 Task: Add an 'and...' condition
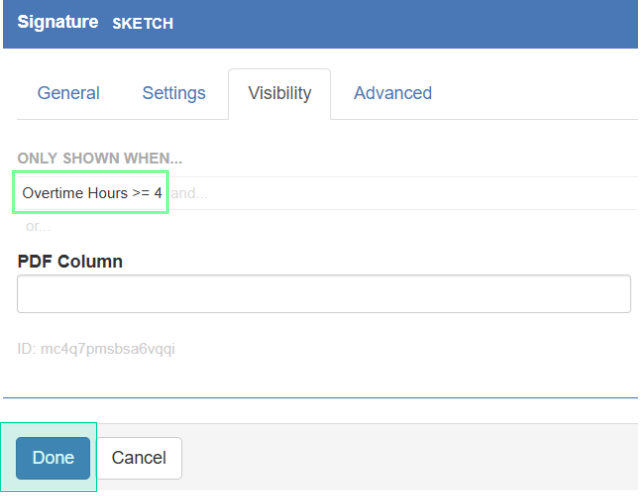(189, 193)
